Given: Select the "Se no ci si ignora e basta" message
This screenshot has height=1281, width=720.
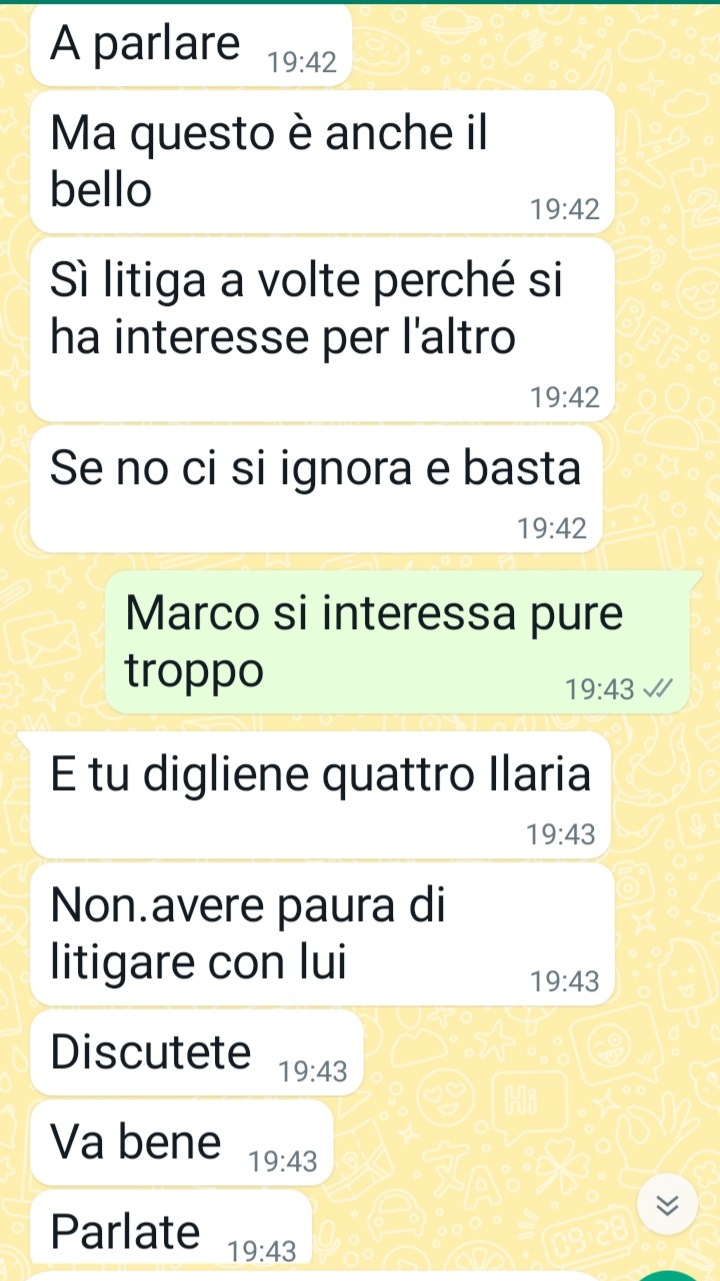Looking at the screenshot, I should click(317, 490).
